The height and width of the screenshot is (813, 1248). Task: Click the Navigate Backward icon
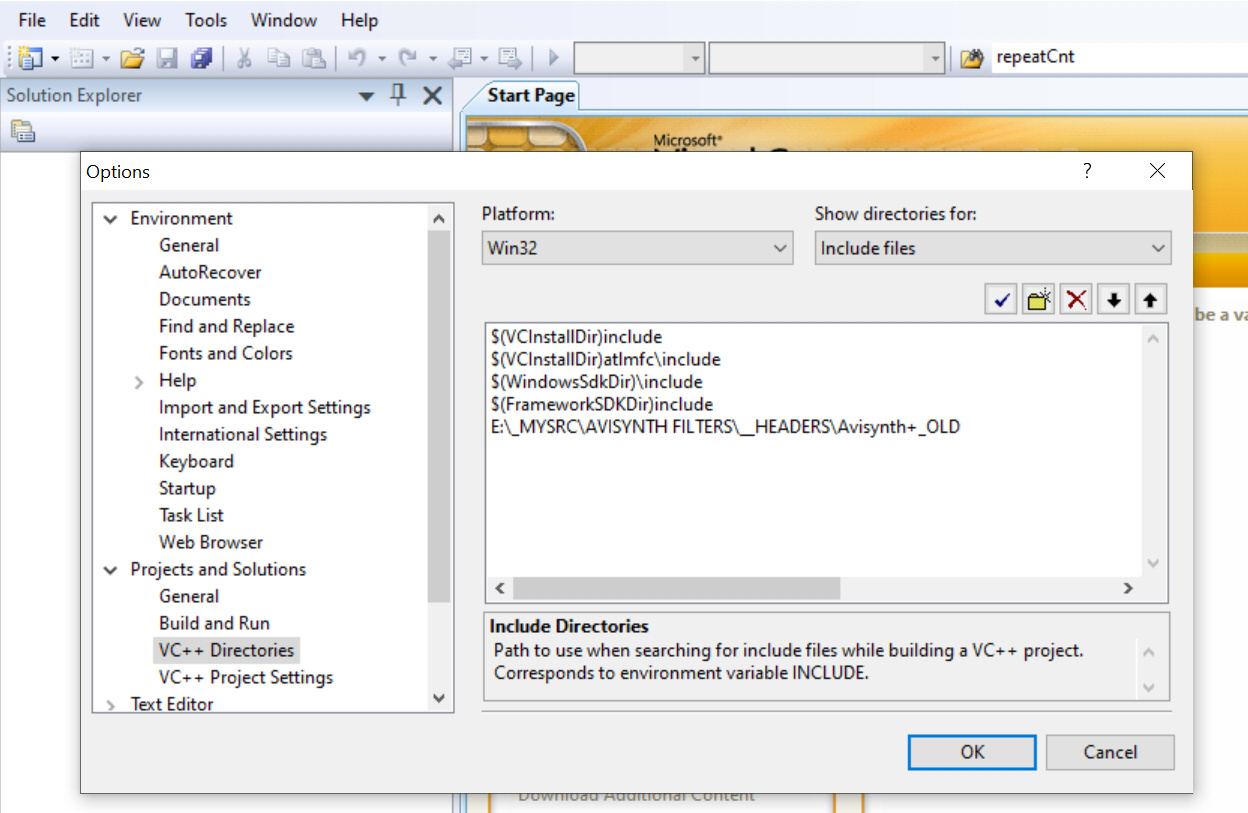tap(459, 58)
